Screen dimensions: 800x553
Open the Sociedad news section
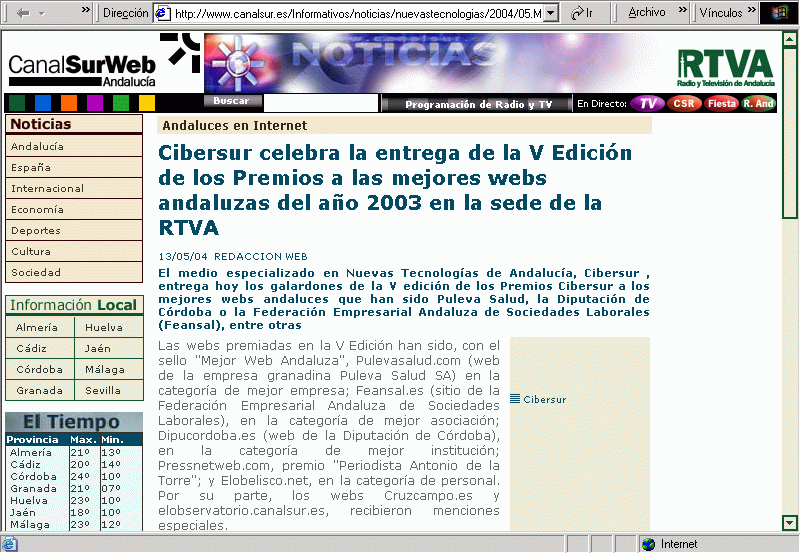point(73,272)
